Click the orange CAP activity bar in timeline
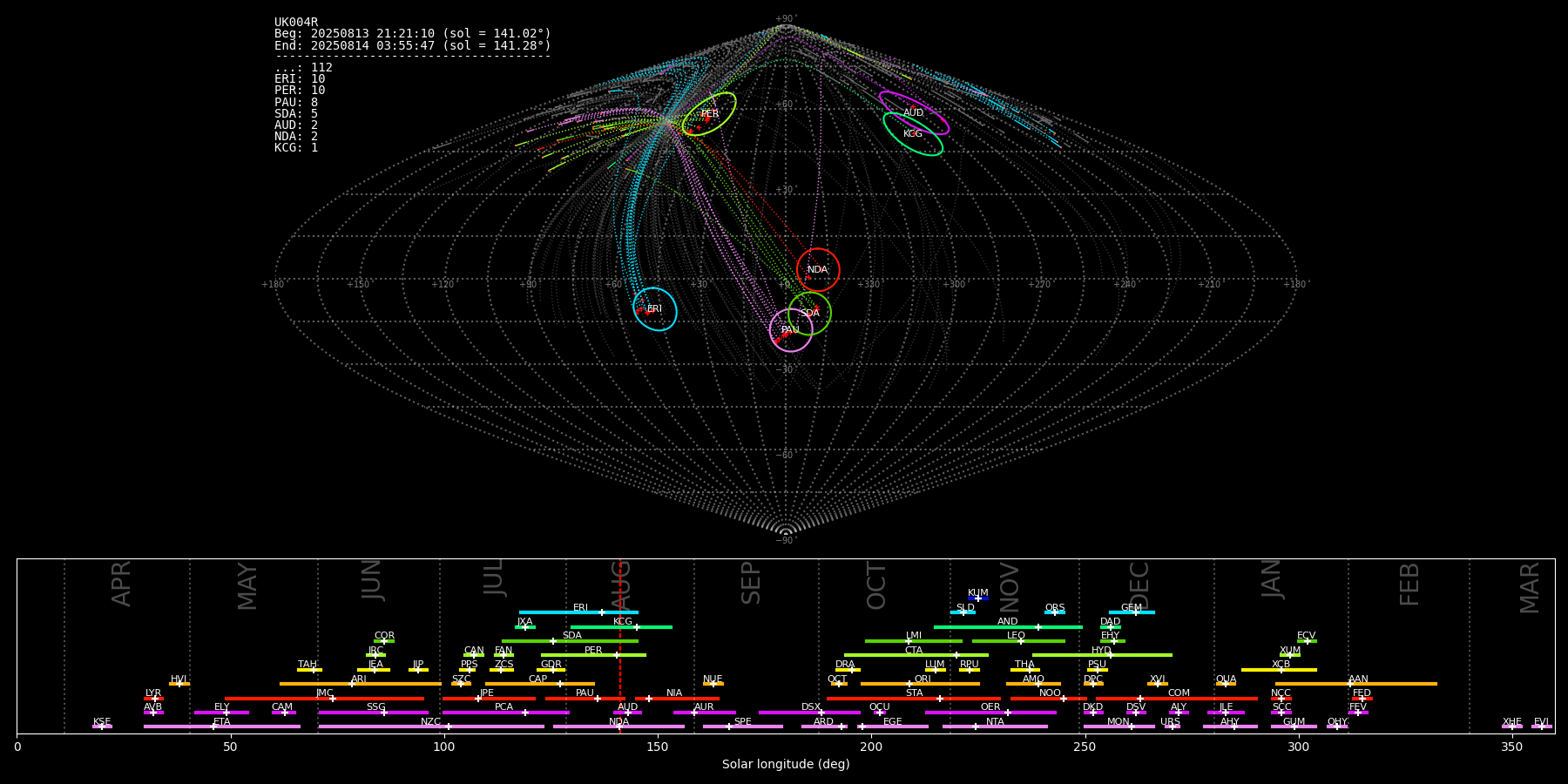 point(540,684)
